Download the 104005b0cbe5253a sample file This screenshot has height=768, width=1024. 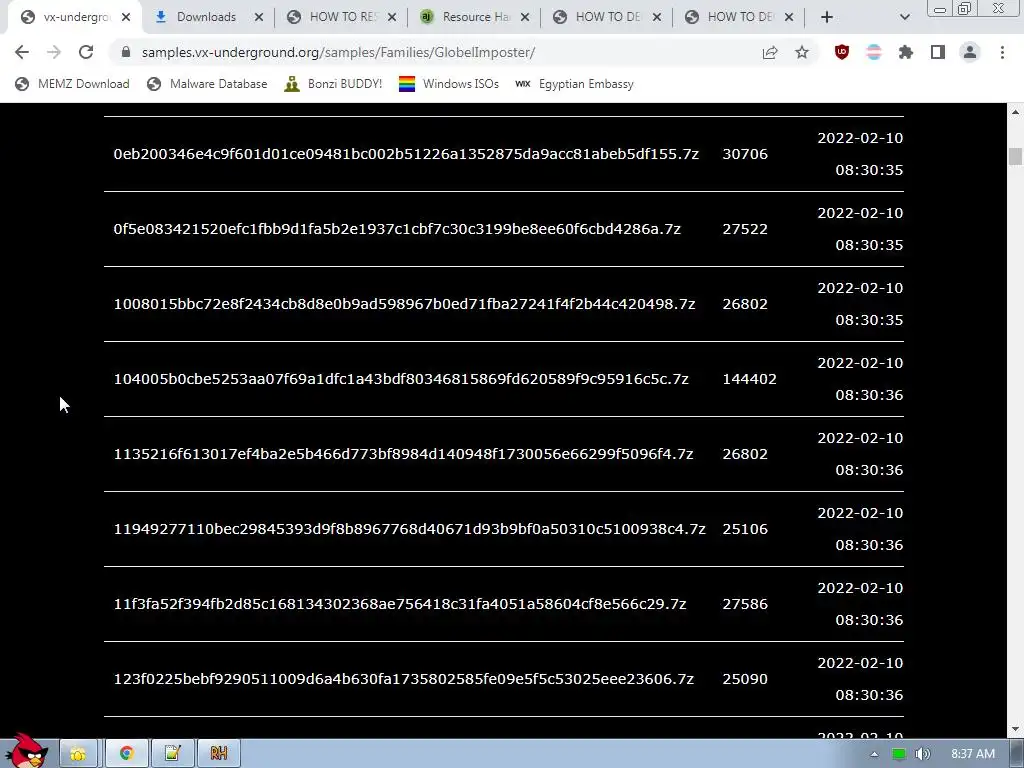click(x=401, y=379)
